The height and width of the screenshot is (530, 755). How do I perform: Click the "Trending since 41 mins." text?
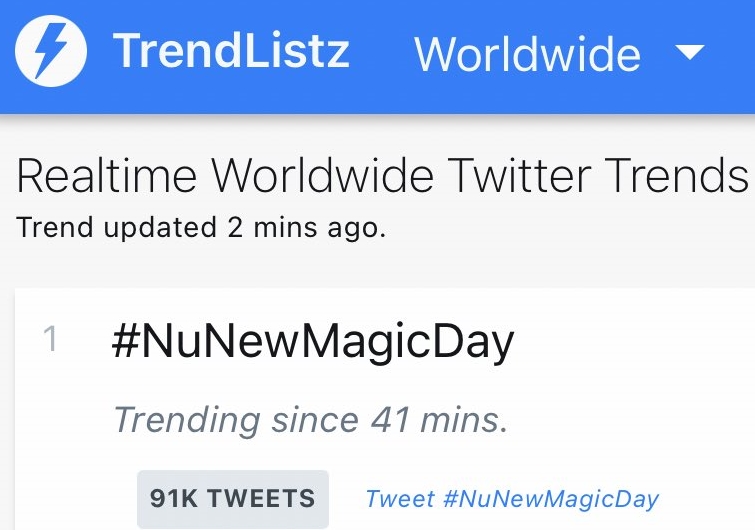pos(311,419)
